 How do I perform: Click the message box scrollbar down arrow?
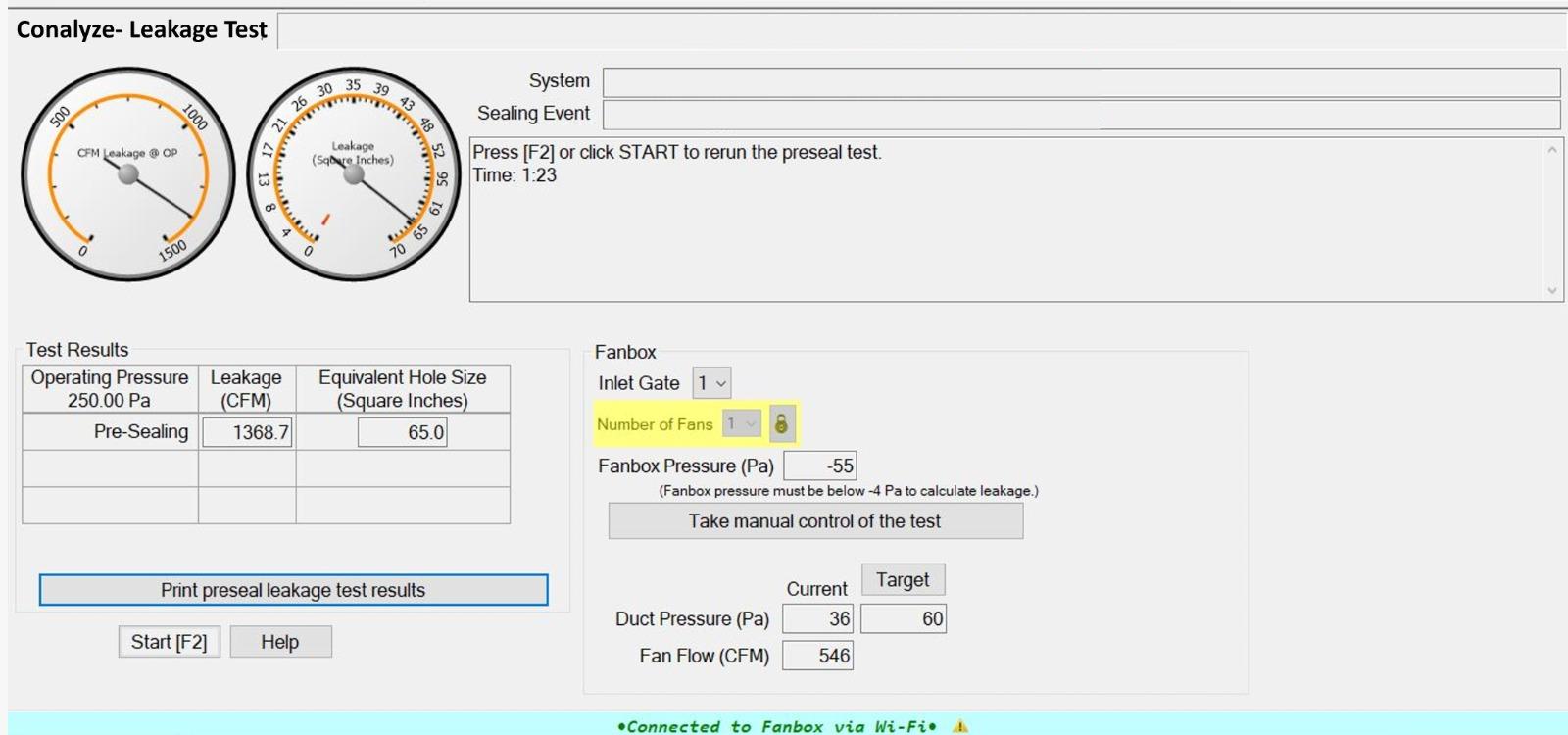[1551, 290]
